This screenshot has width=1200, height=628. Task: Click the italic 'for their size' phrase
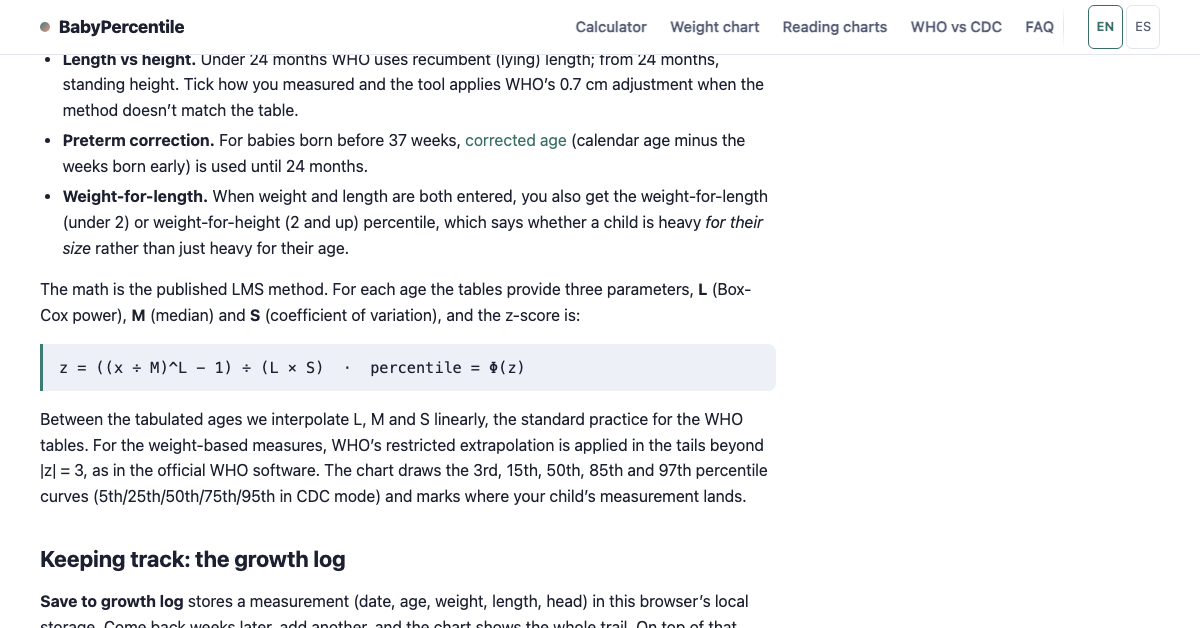[x=413, y=235]
